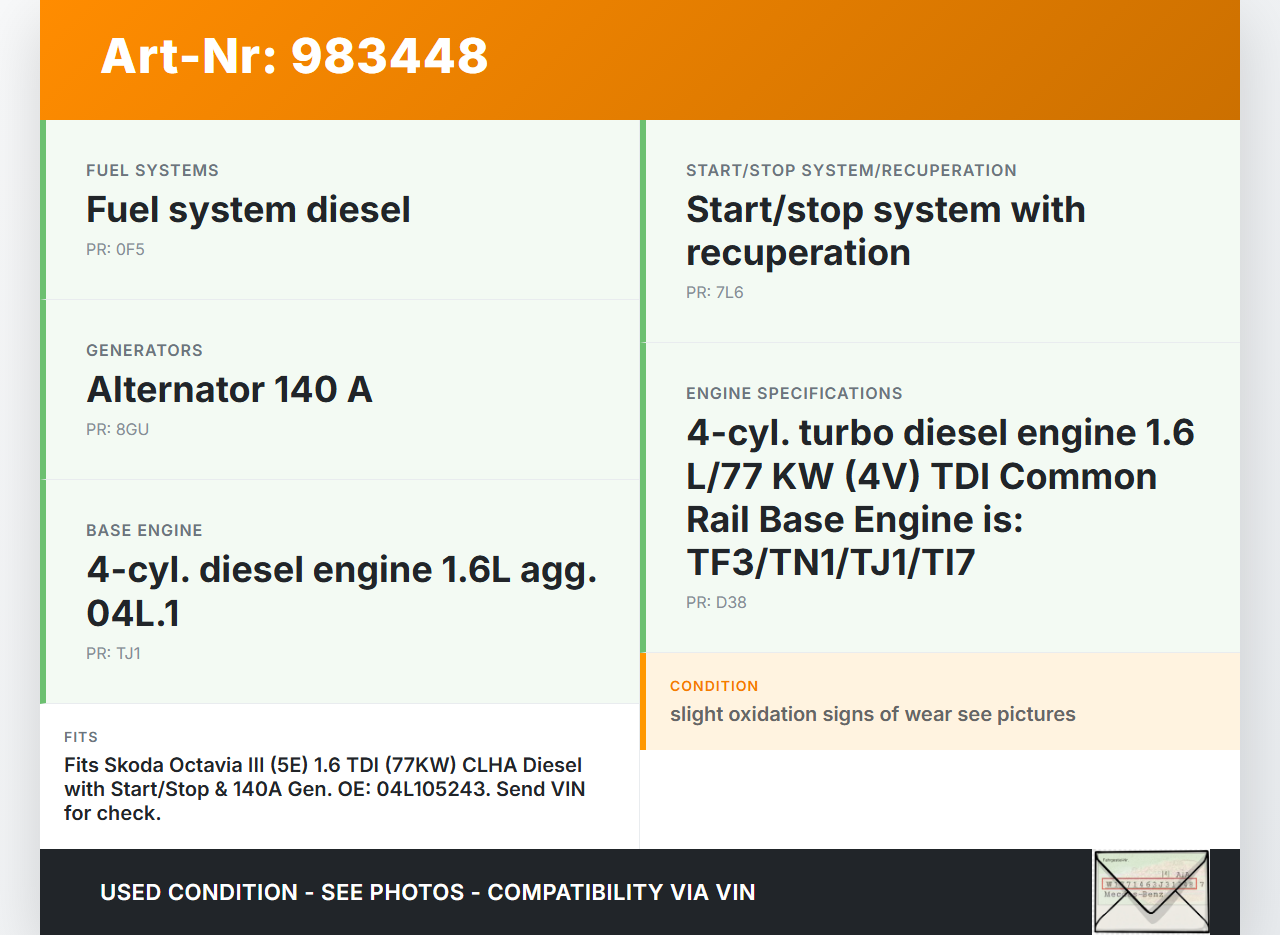
Task: Click the PR: 0F5 code
Action: 115,249
